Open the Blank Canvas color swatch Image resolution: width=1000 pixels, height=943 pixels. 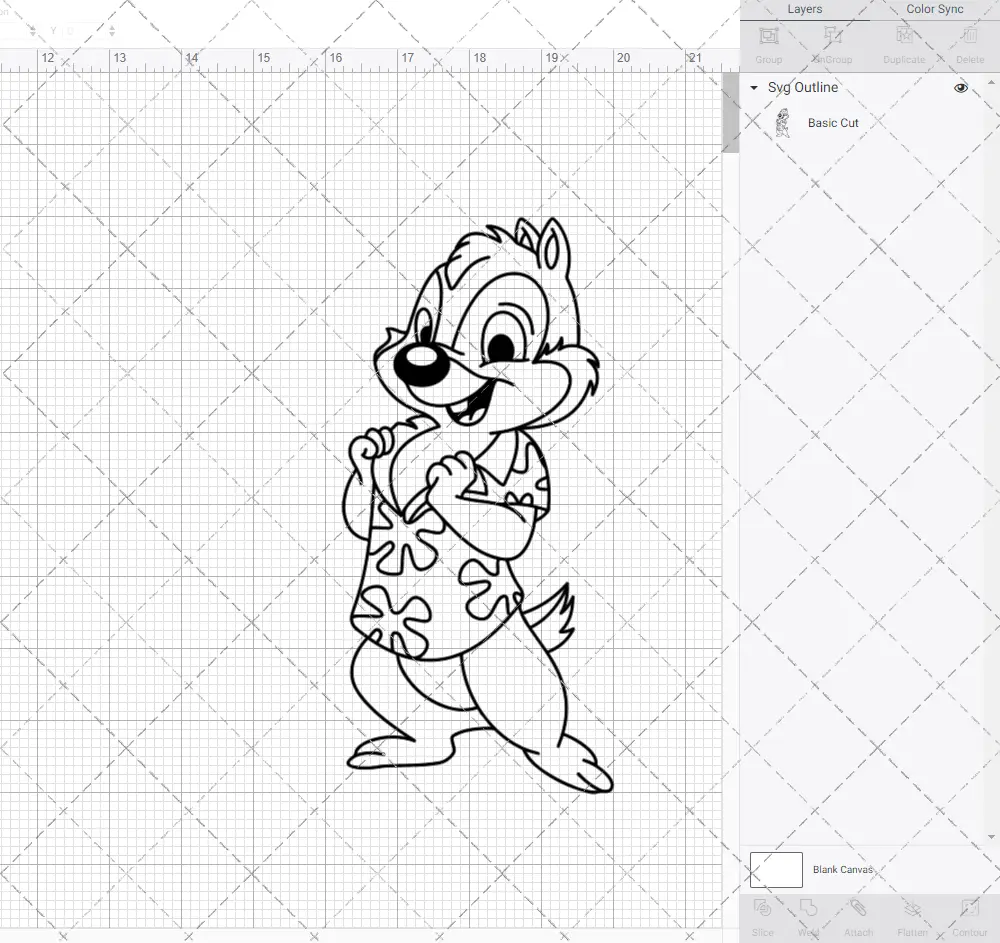776,869
